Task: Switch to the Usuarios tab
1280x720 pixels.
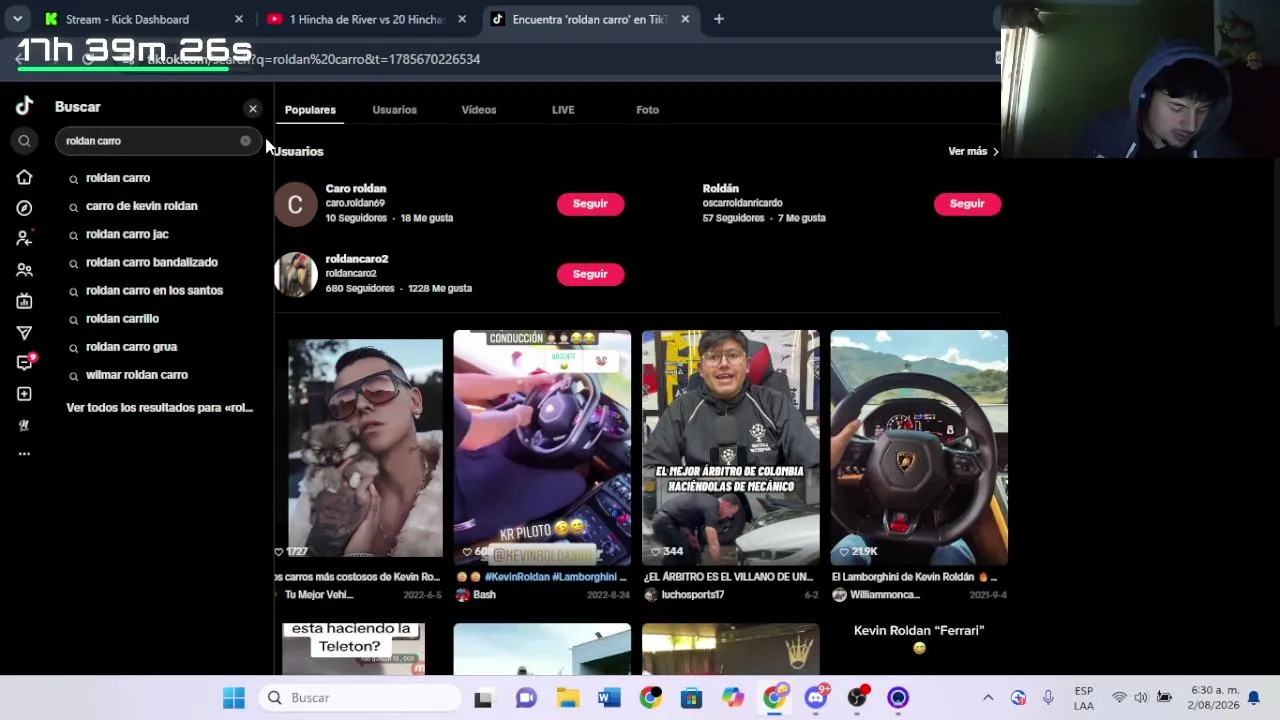Action: 394,110
